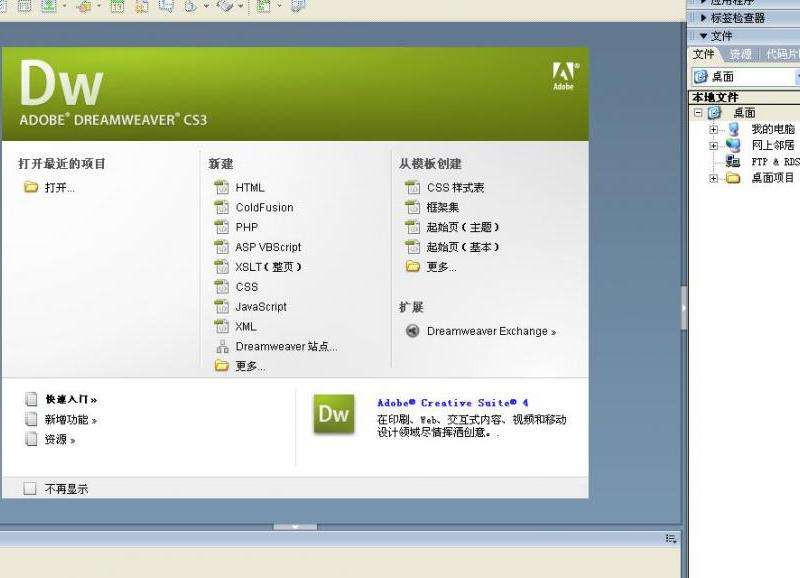Open 更多... under the 新建 column
Viewport: 800px width, 578px height.
(240, 366)
